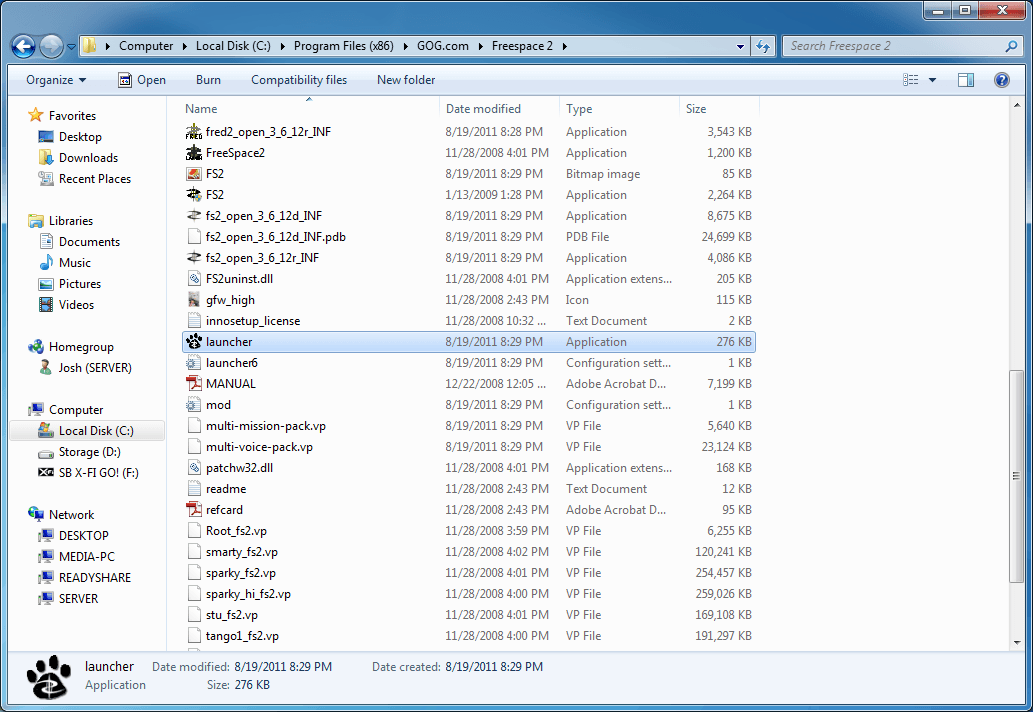Click the file list vertical scrollbar thumb
This screenshot has width=1033, height=712.
1016,476
